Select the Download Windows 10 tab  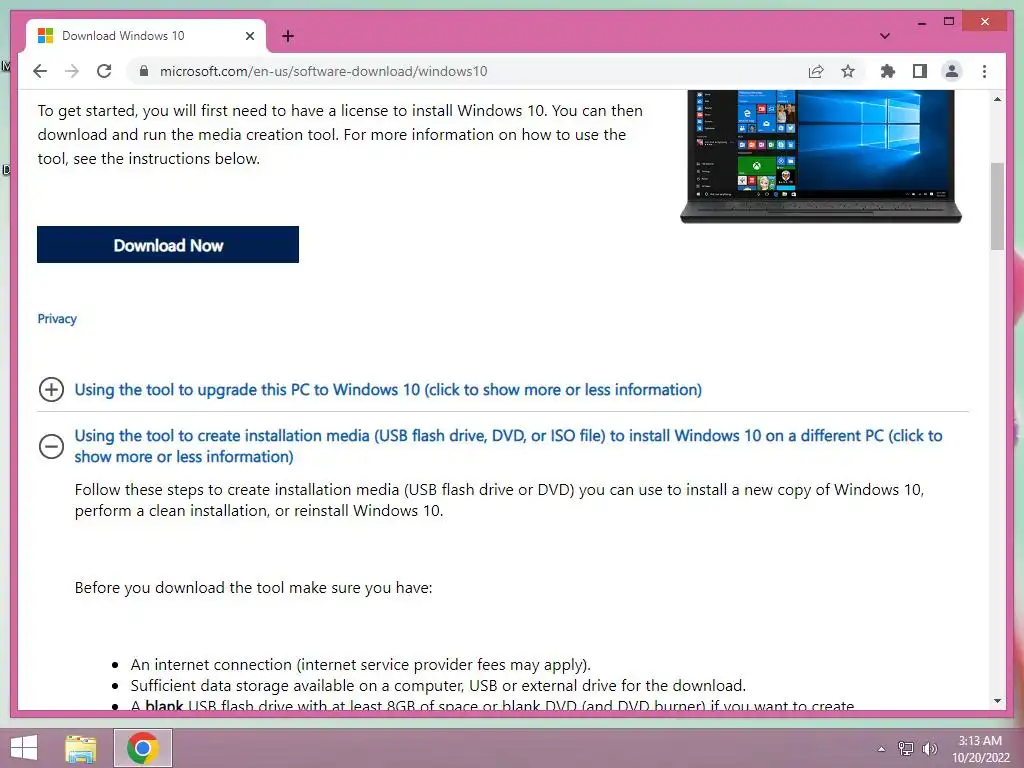coord(146,36)
